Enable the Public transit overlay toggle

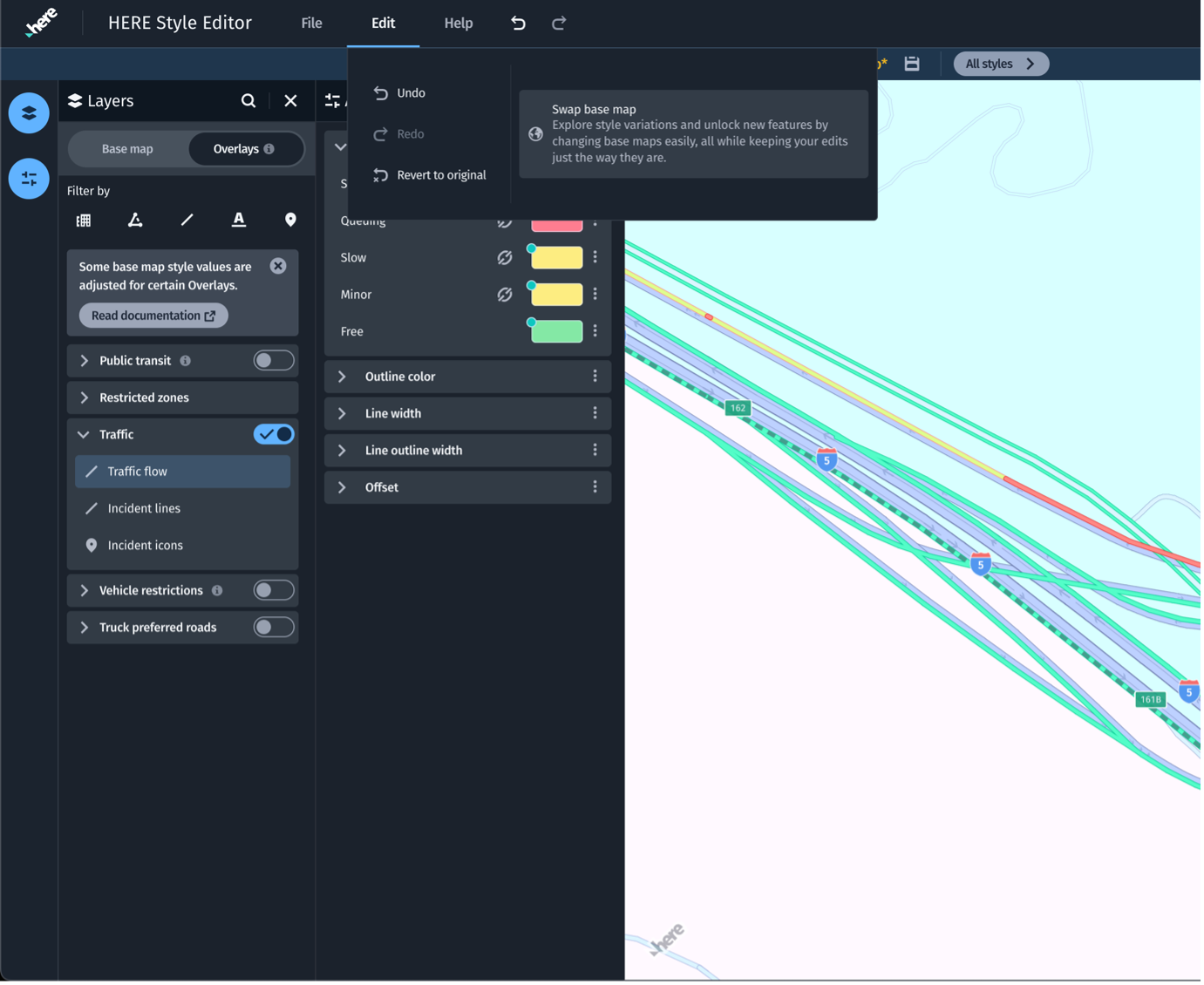click(274, 361)
